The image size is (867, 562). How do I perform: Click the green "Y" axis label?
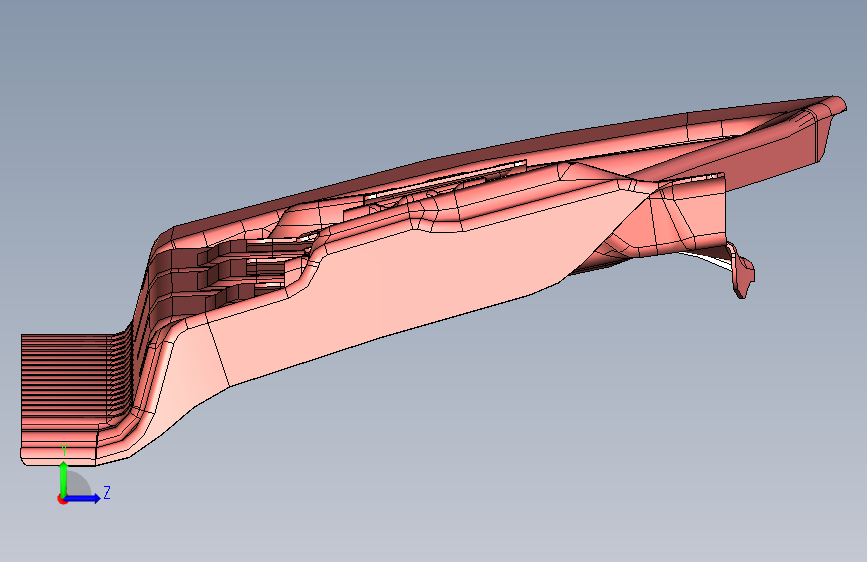[x=64, y=450]
